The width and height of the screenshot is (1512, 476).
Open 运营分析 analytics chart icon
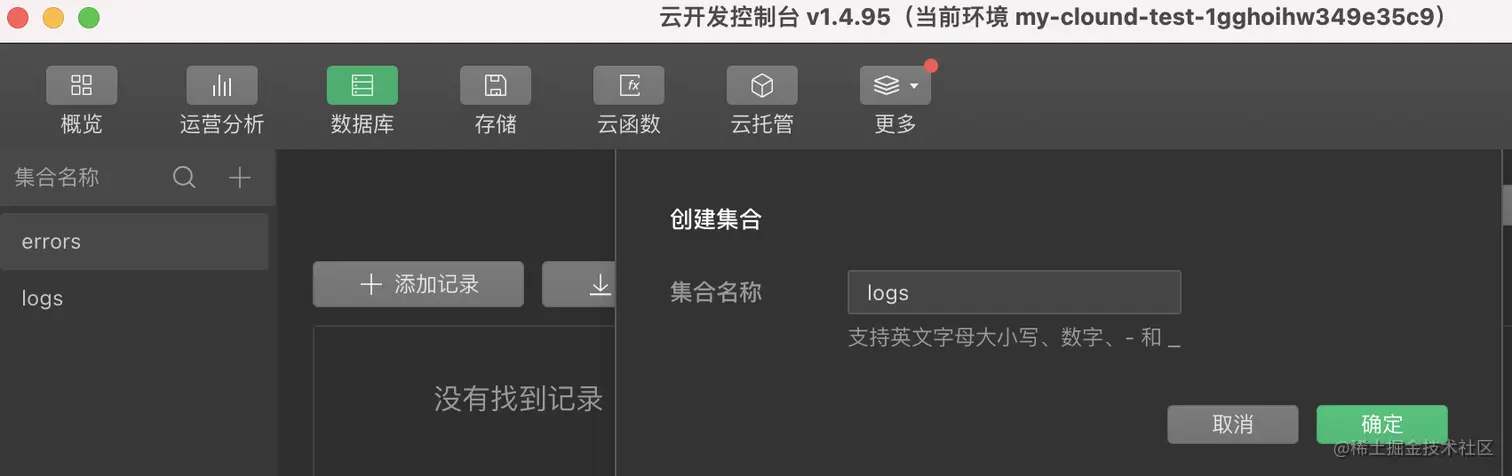pyautogui.click(x=222, y=86)
